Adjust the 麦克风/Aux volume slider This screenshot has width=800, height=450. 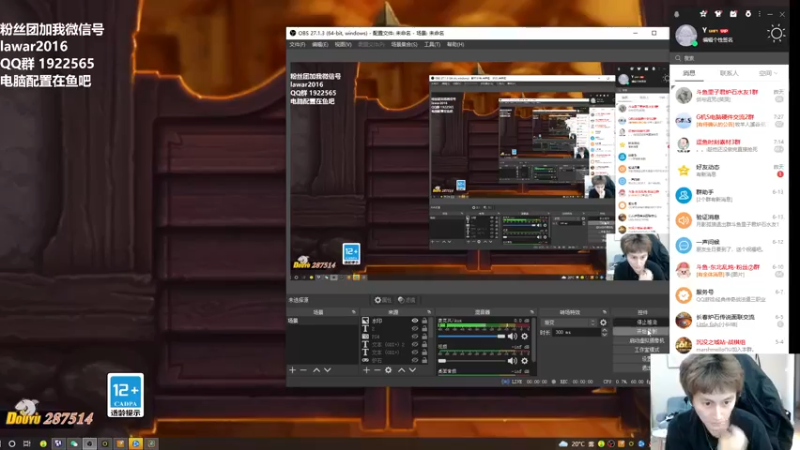pos(471,336)
